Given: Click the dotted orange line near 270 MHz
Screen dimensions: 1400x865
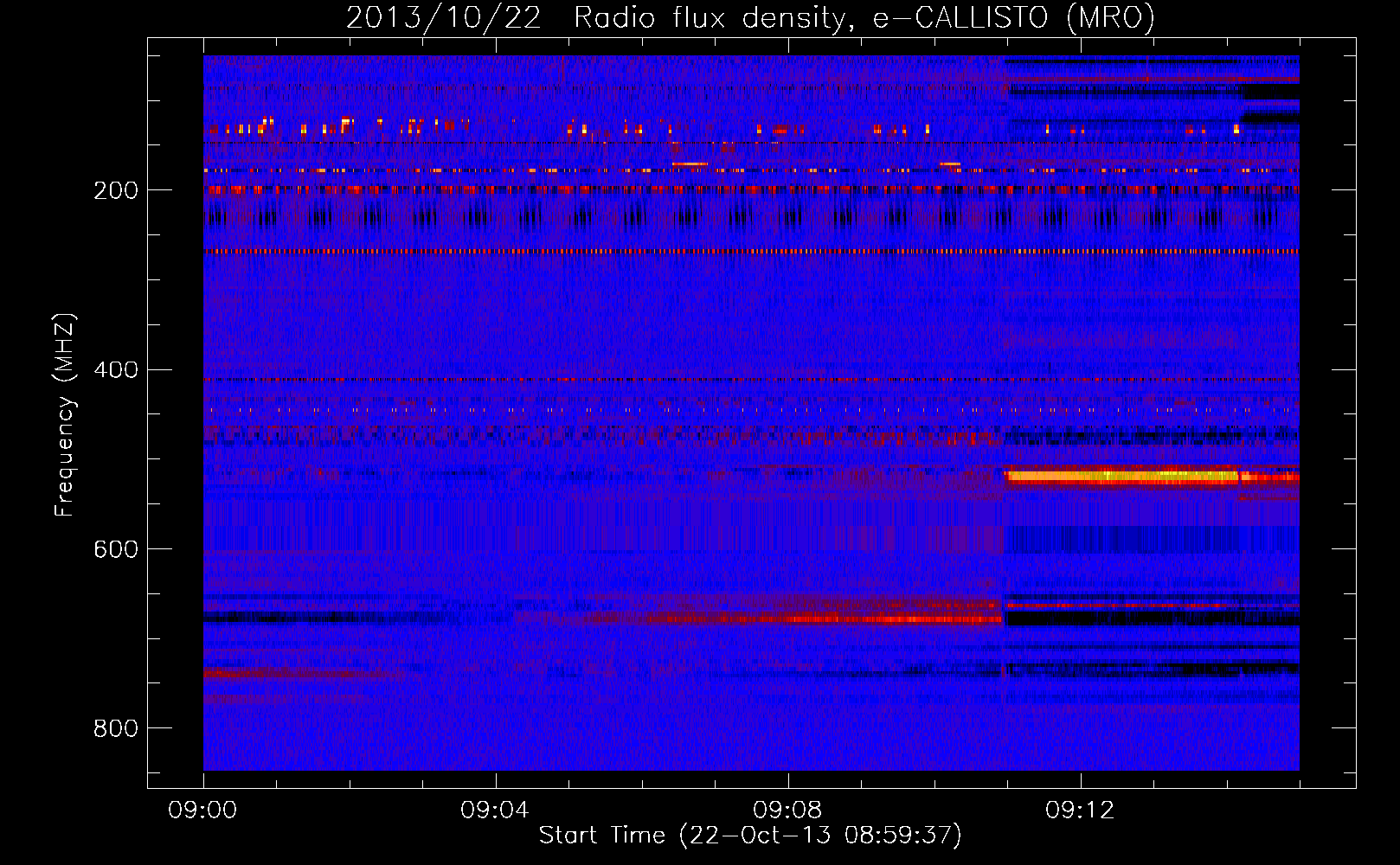Looking at the screenshot, I should [x=751, y=252].
